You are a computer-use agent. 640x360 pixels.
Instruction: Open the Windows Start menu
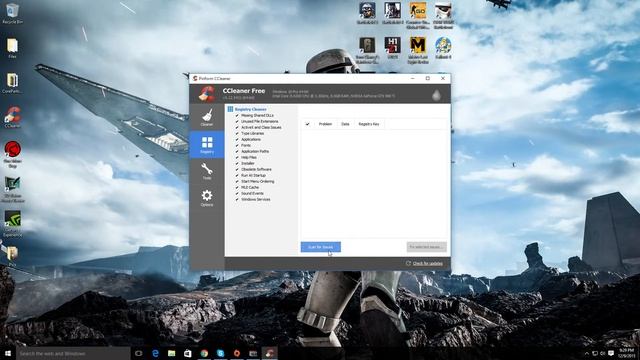(x=8, y=353)
